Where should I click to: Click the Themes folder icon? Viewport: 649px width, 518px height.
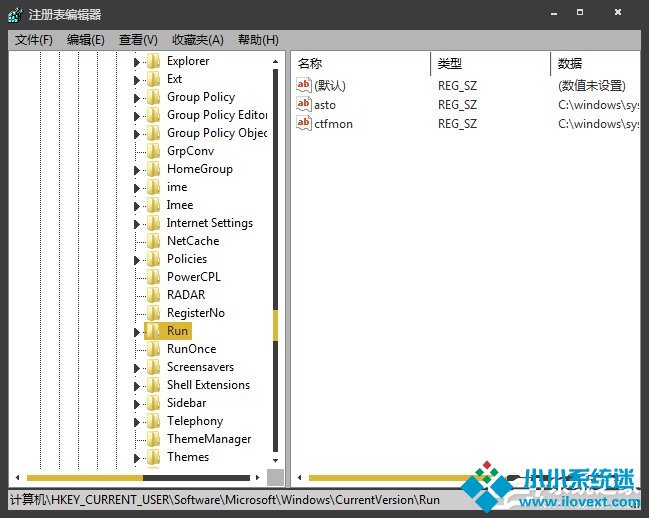pyautogui.click(x=154, y=457)
